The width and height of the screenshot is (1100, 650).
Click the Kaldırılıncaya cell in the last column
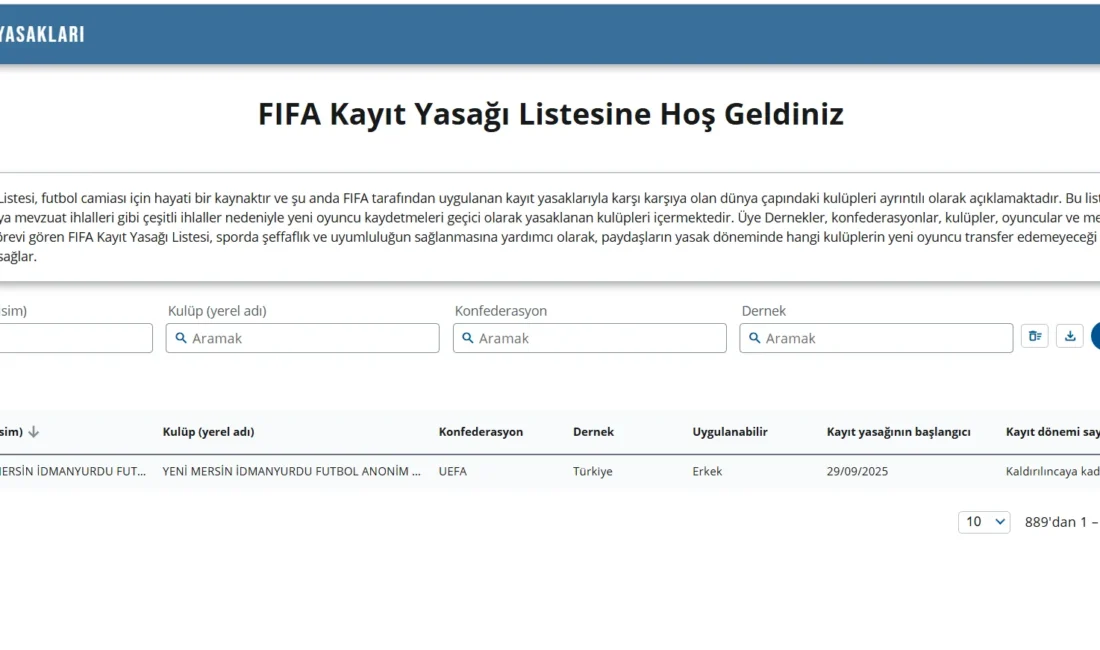[x=1052, y=471]
